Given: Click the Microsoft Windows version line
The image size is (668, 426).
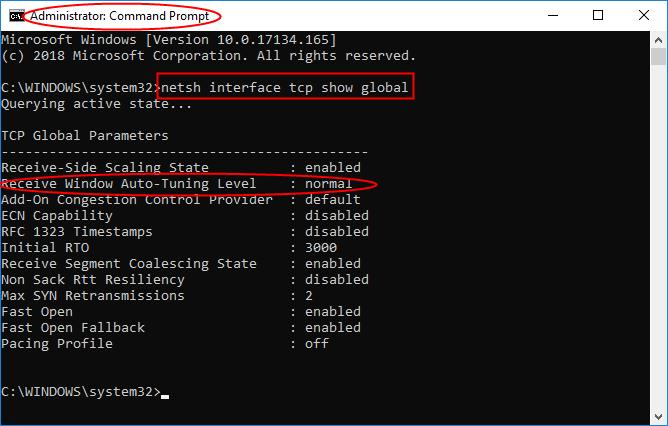Looking at the screenshot, I should [168, 39].
